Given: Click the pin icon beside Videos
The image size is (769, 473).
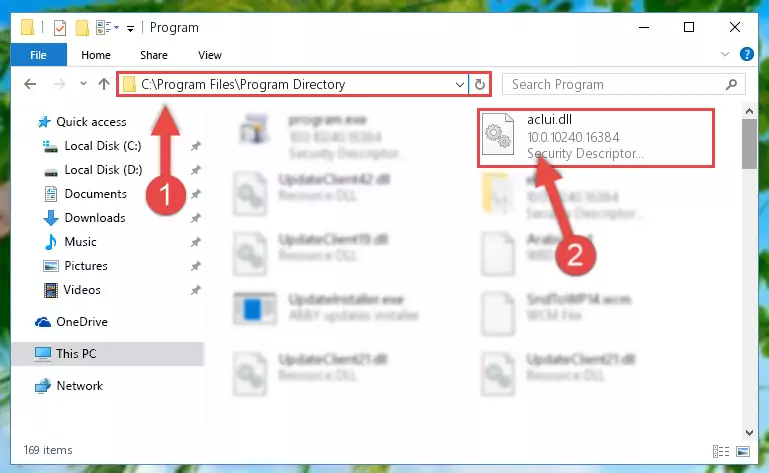Looking at the screenshot, I should click(x=196, y=290).
